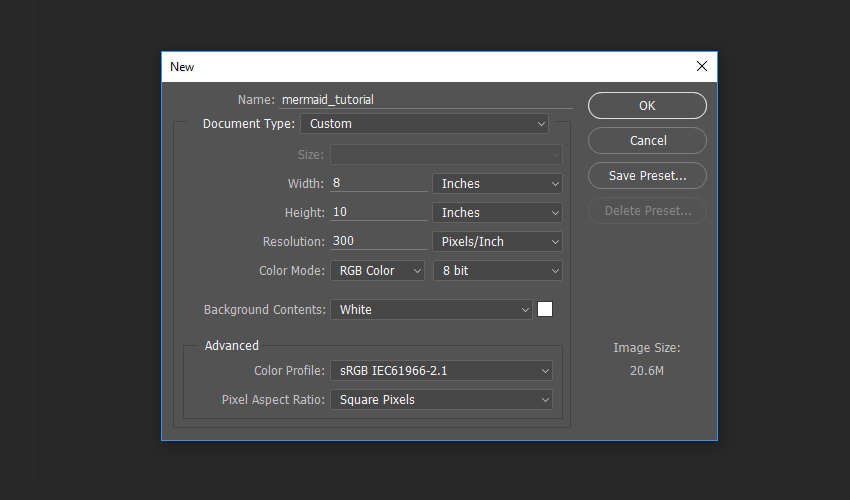Open the Save Preset dialog
This screenshot has width=850, height=500.
pos(647,176)
